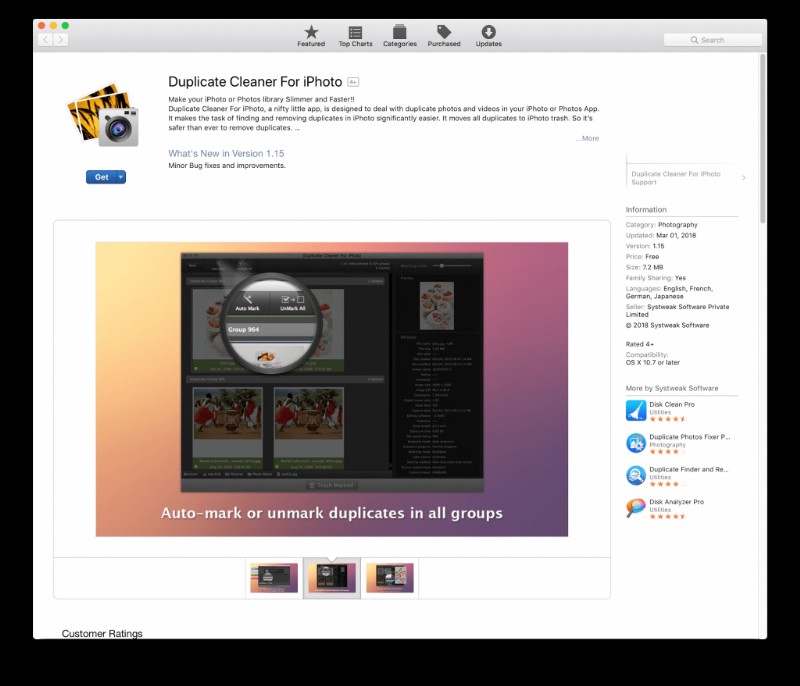This screenshot has width=800, height=686.
Task: Click the Minor Bug fixes and improvements text
Action: tap(227, 166)
